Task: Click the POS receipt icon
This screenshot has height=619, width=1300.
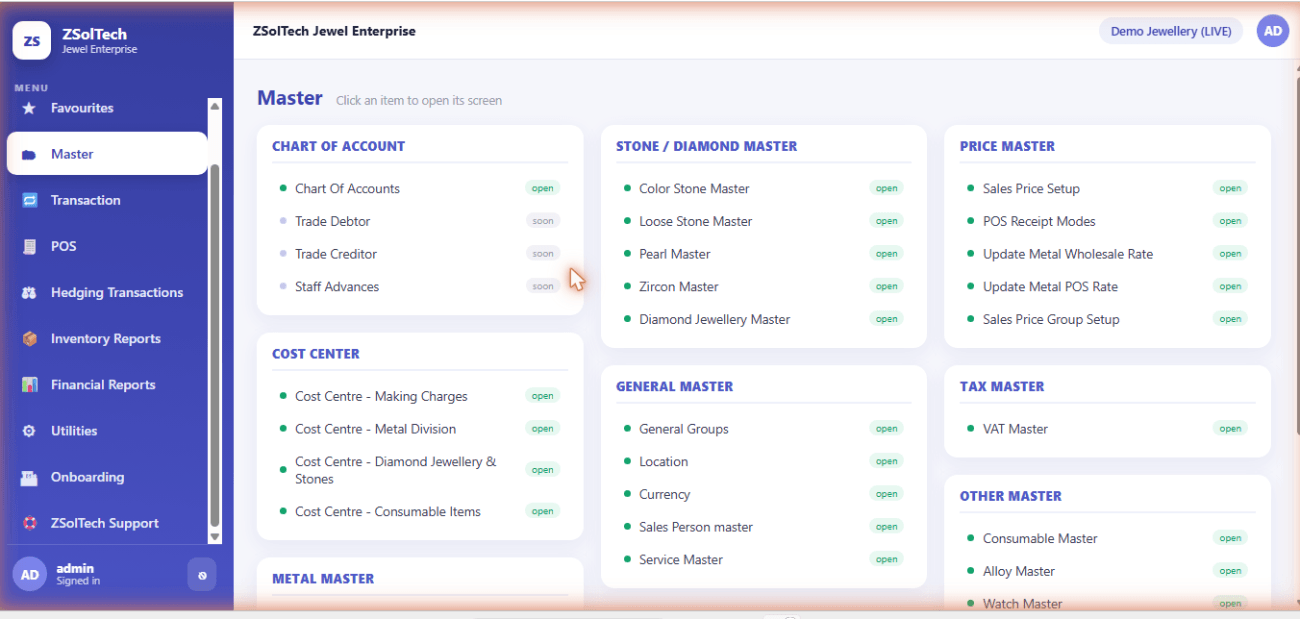Action: (x=29, y=246)
